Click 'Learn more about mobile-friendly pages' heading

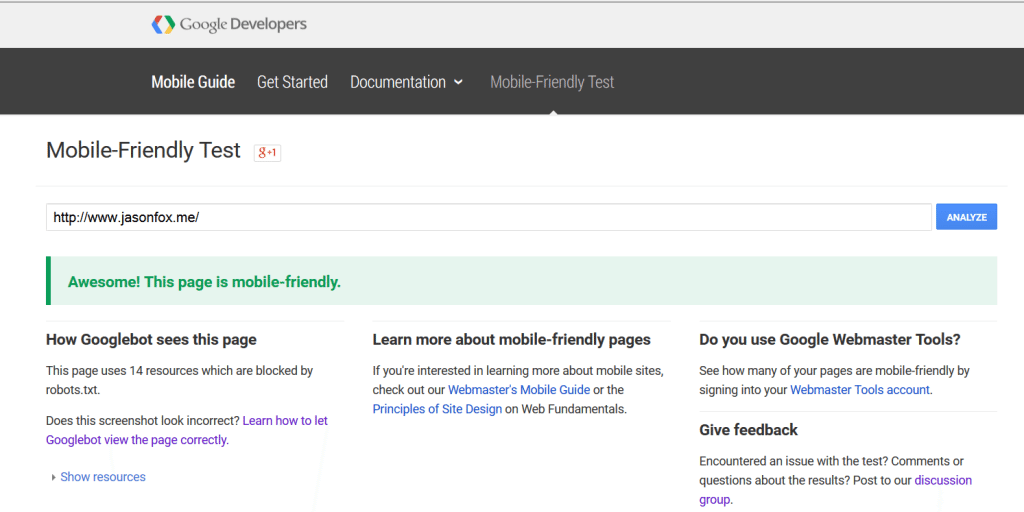(x=512, y=340)
